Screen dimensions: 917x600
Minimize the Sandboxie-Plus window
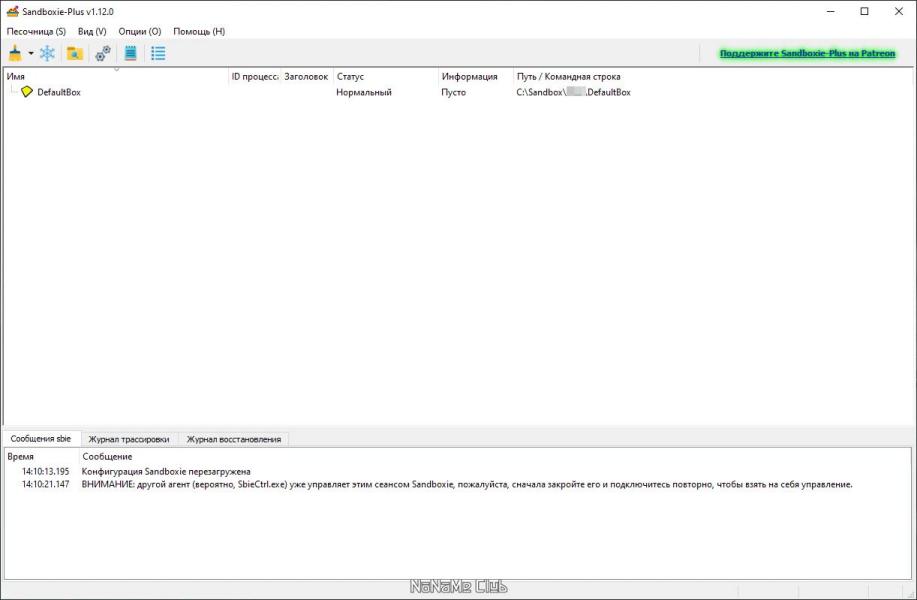pyautogui.click(x=830, y=11)
